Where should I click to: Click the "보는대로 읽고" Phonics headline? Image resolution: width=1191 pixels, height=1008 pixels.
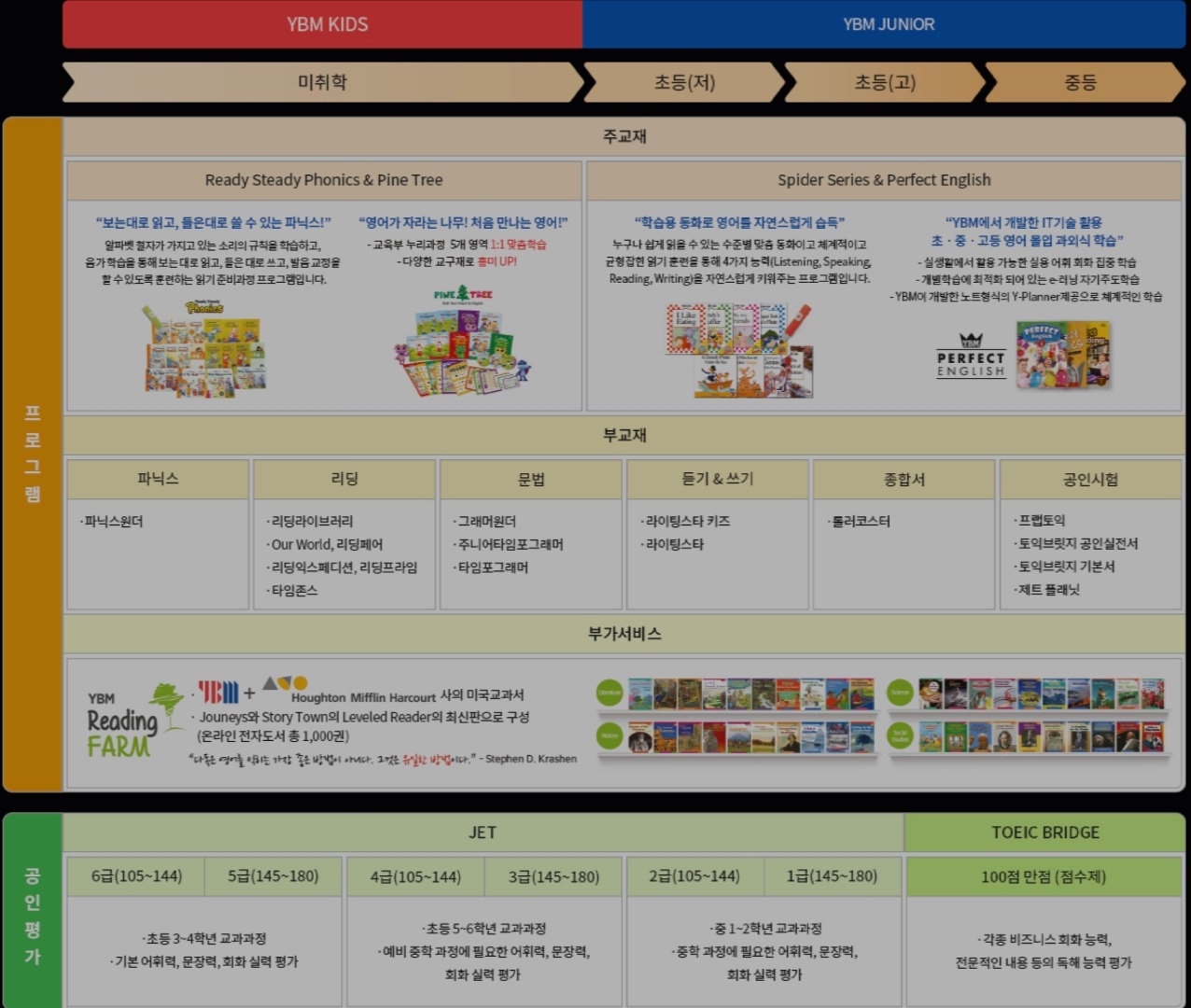pos(213,222)
